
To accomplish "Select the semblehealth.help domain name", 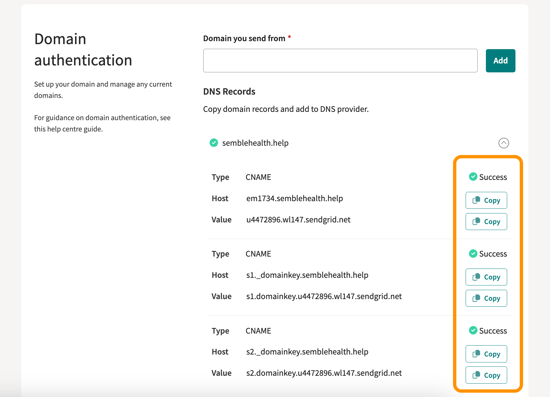I will point(255,143).
